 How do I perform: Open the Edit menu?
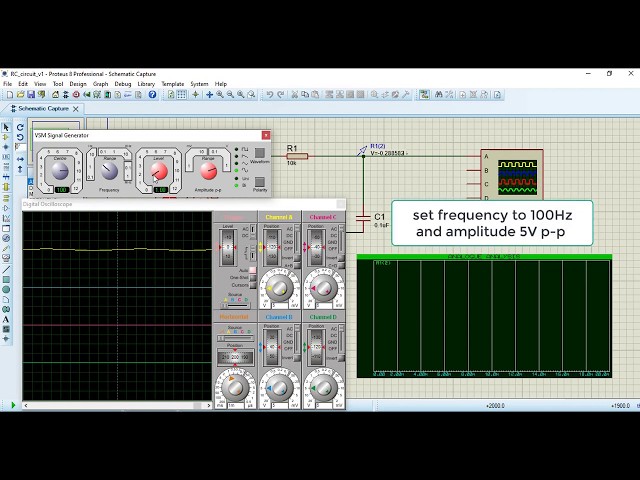(23, 84)
